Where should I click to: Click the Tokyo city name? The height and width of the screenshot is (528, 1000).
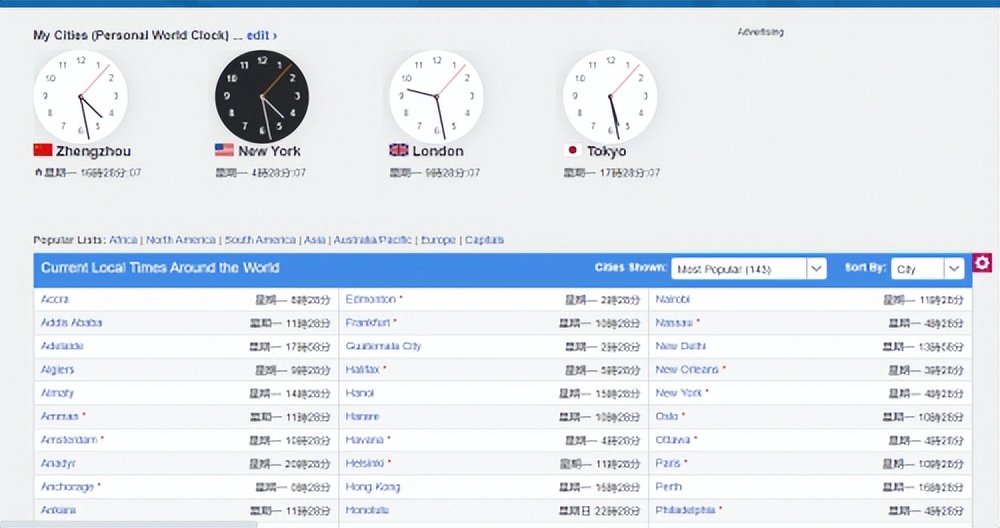[607, 151]
